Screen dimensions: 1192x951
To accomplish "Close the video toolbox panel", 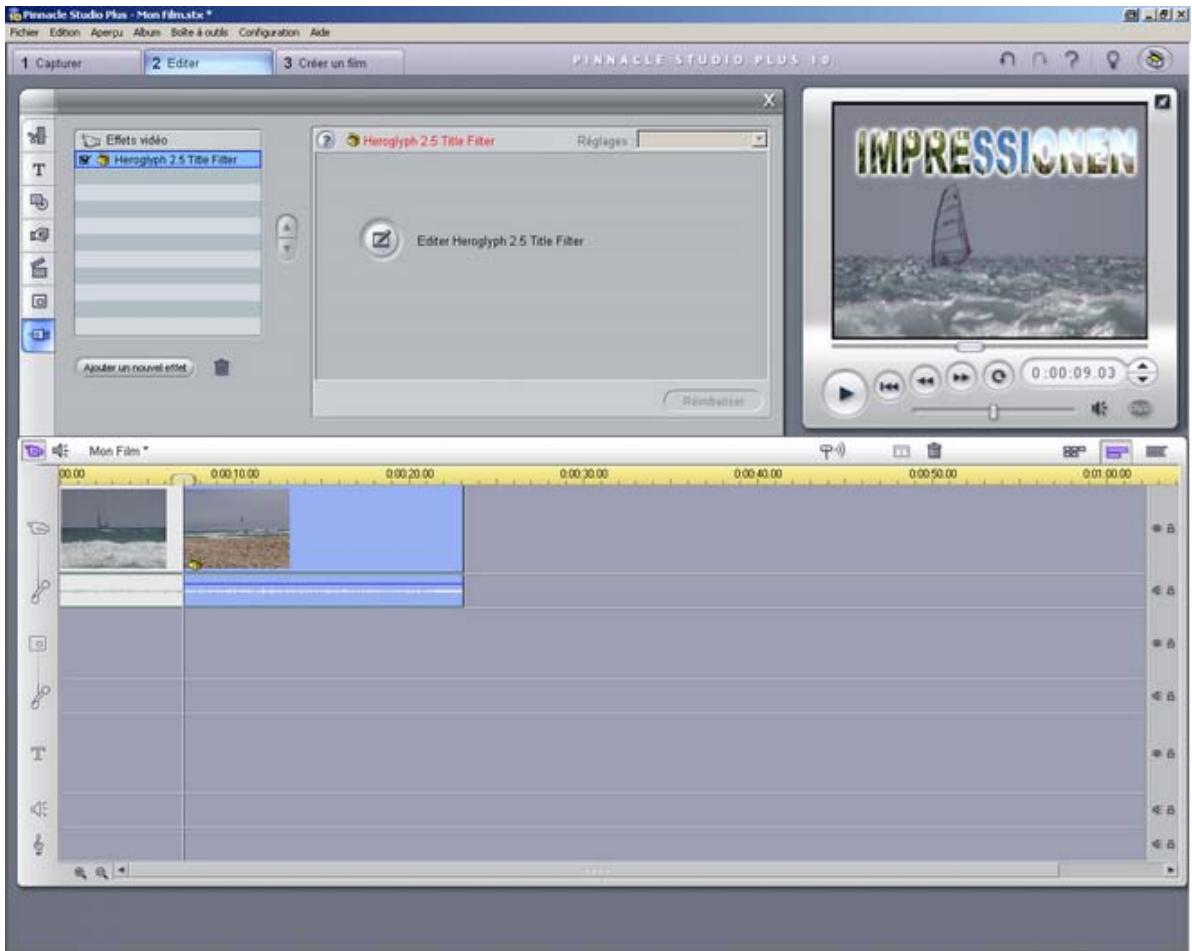I will tap(769, 100).
